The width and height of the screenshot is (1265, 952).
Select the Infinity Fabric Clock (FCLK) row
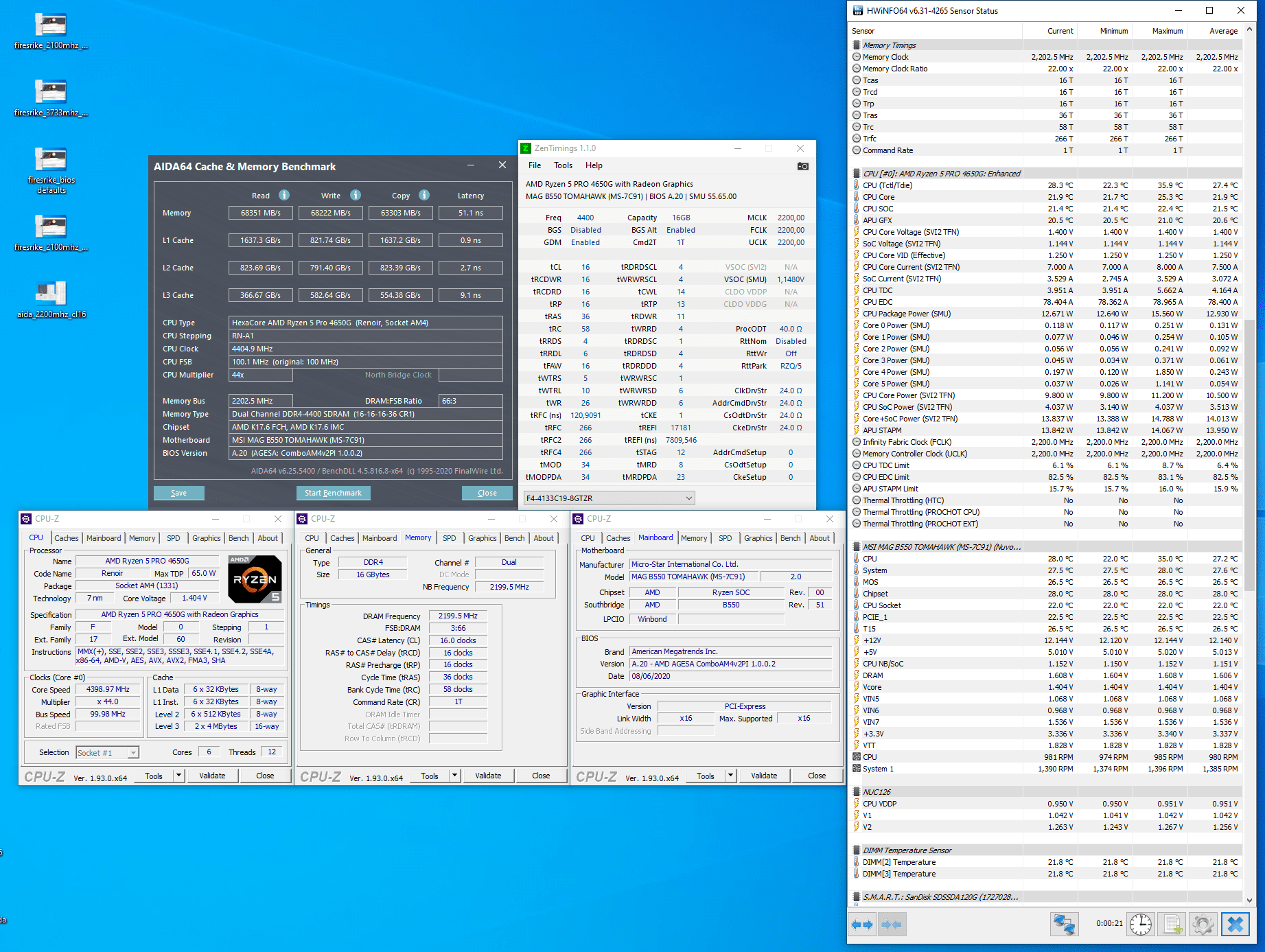tap(1046, 442)
